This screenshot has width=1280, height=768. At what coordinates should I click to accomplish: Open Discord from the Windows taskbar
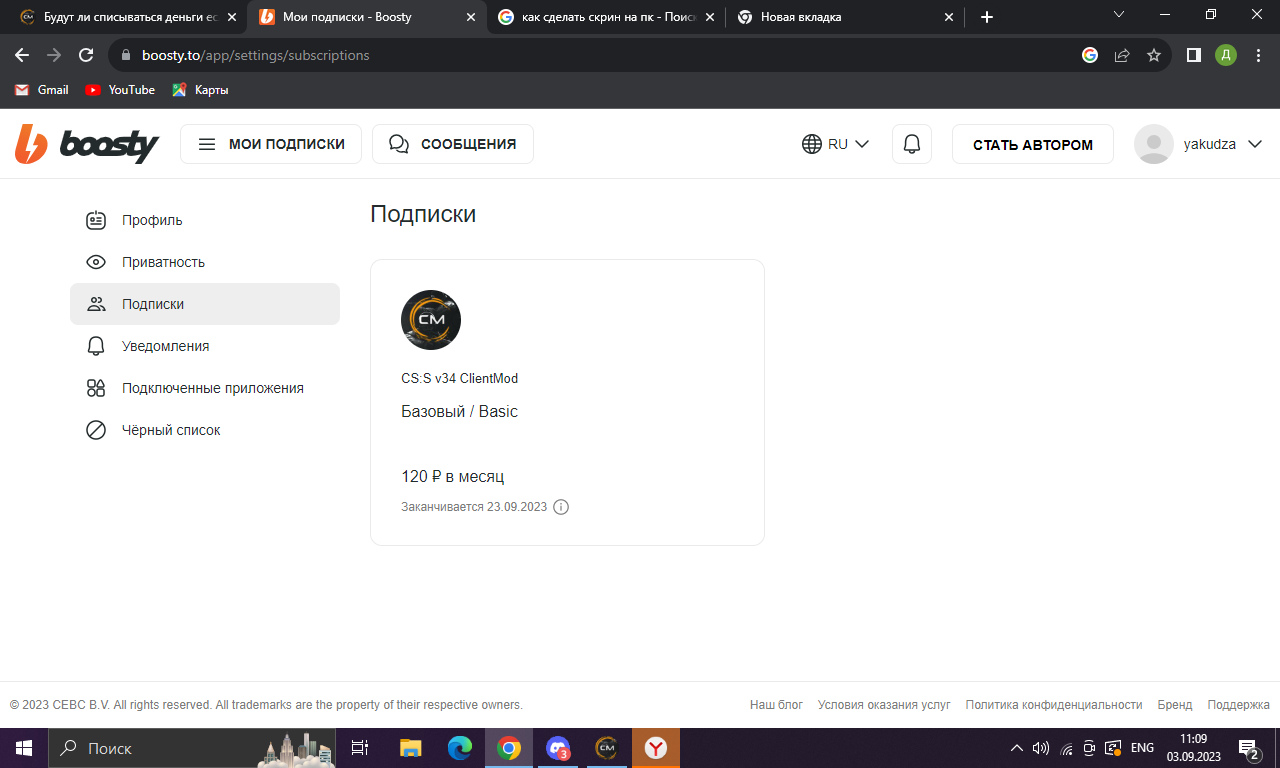[558, 748]
